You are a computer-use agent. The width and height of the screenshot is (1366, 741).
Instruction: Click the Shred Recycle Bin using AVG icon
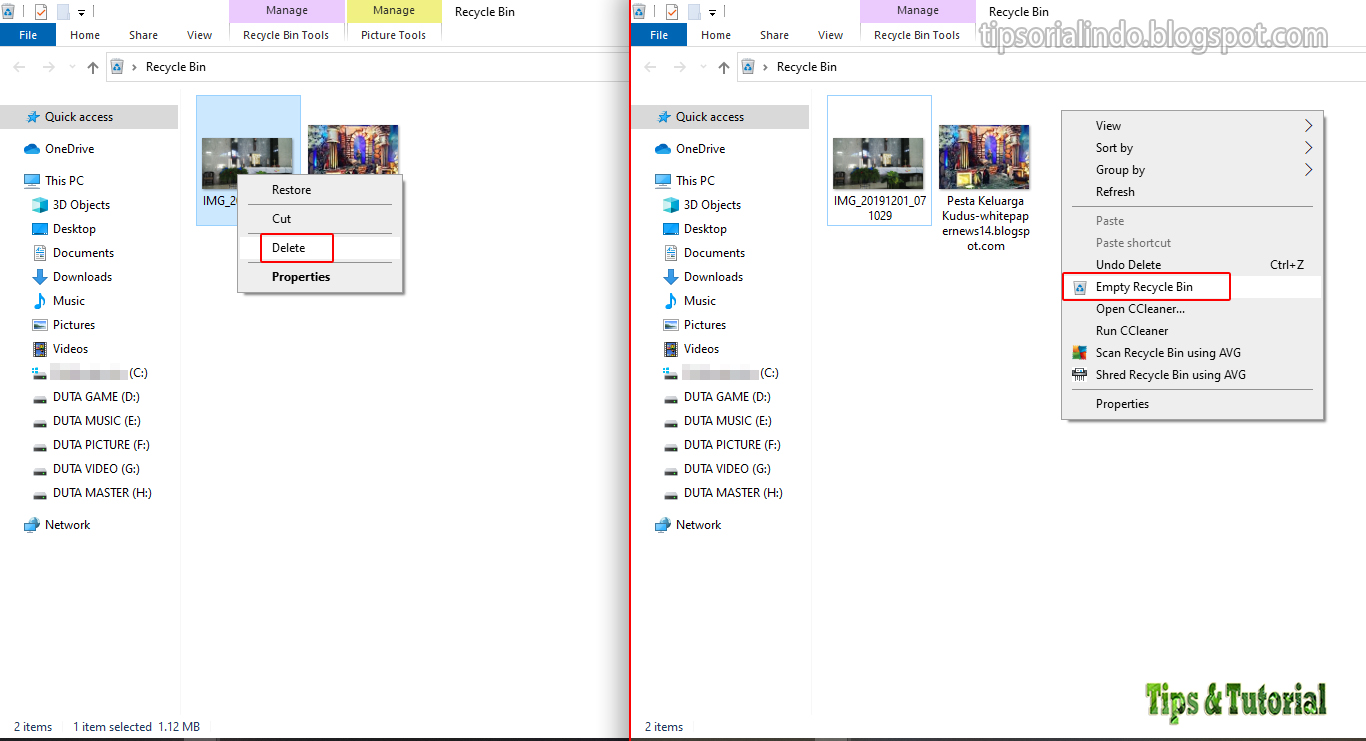(1080, 374)
